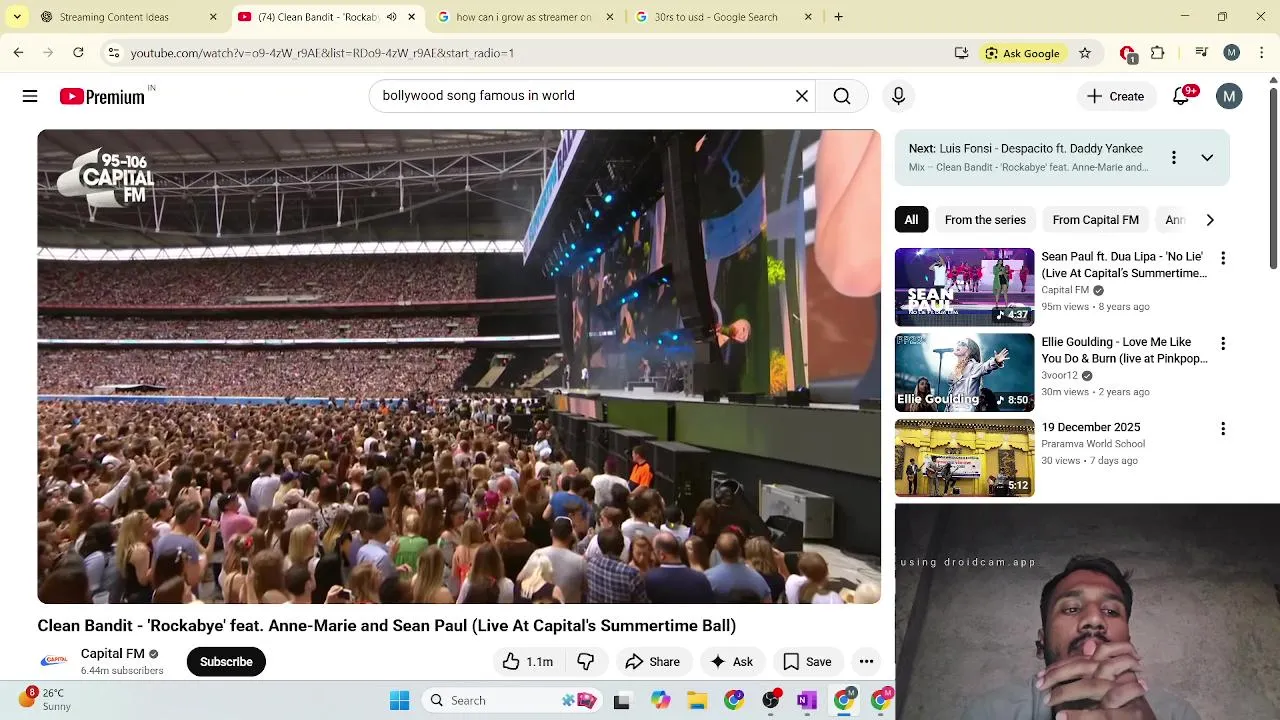This screenshot has width=1280, height=720.
Task: Reload the current page
Action: 78,53
